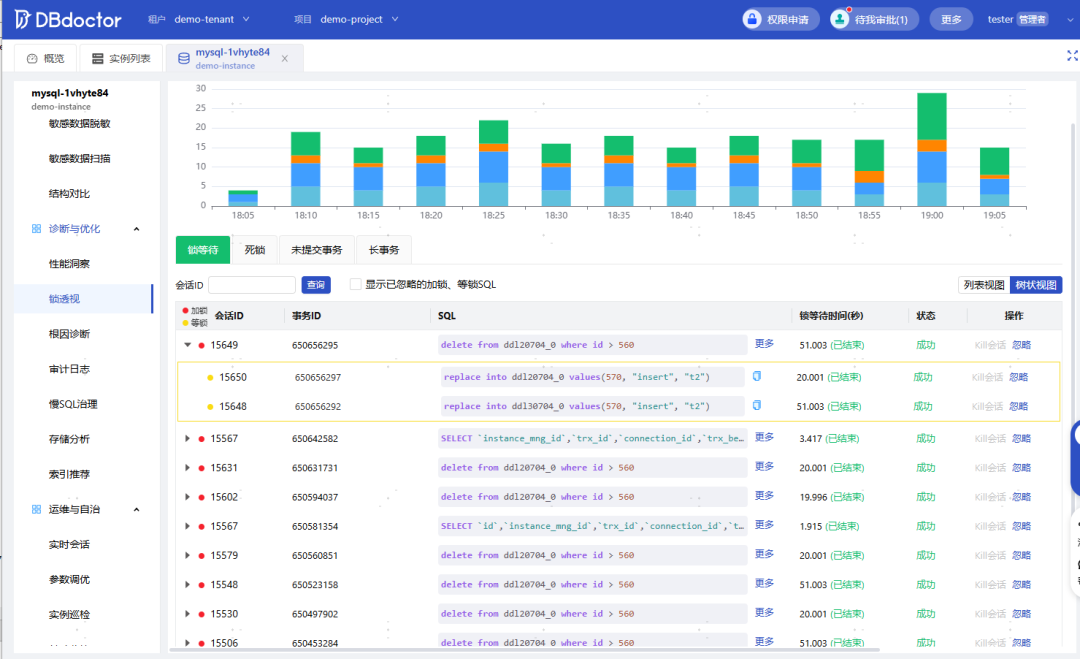
Task: Click the lock icon on 权限申请
Action: coord(752,19)
